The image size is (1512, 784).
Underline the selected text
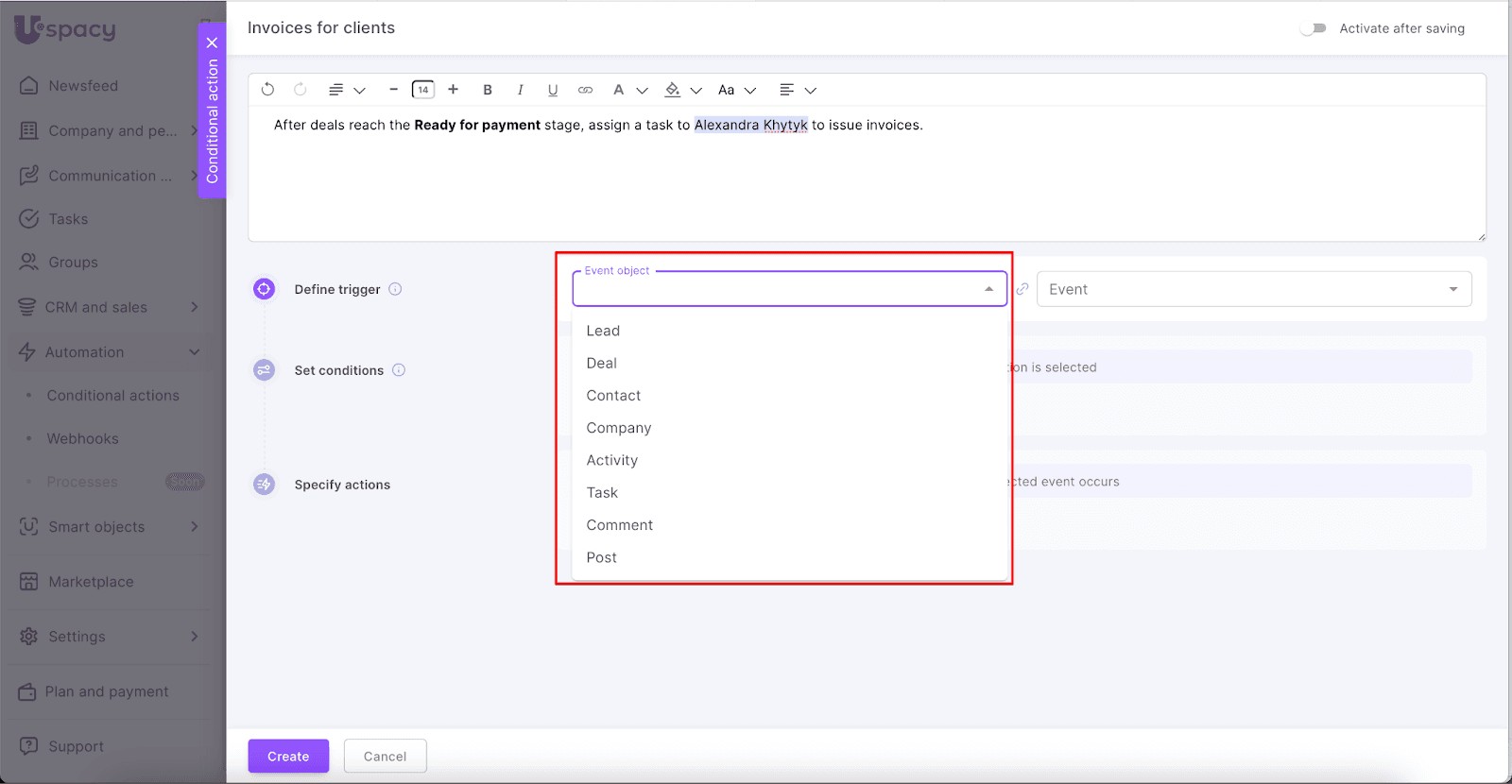(x=553, y=90)
